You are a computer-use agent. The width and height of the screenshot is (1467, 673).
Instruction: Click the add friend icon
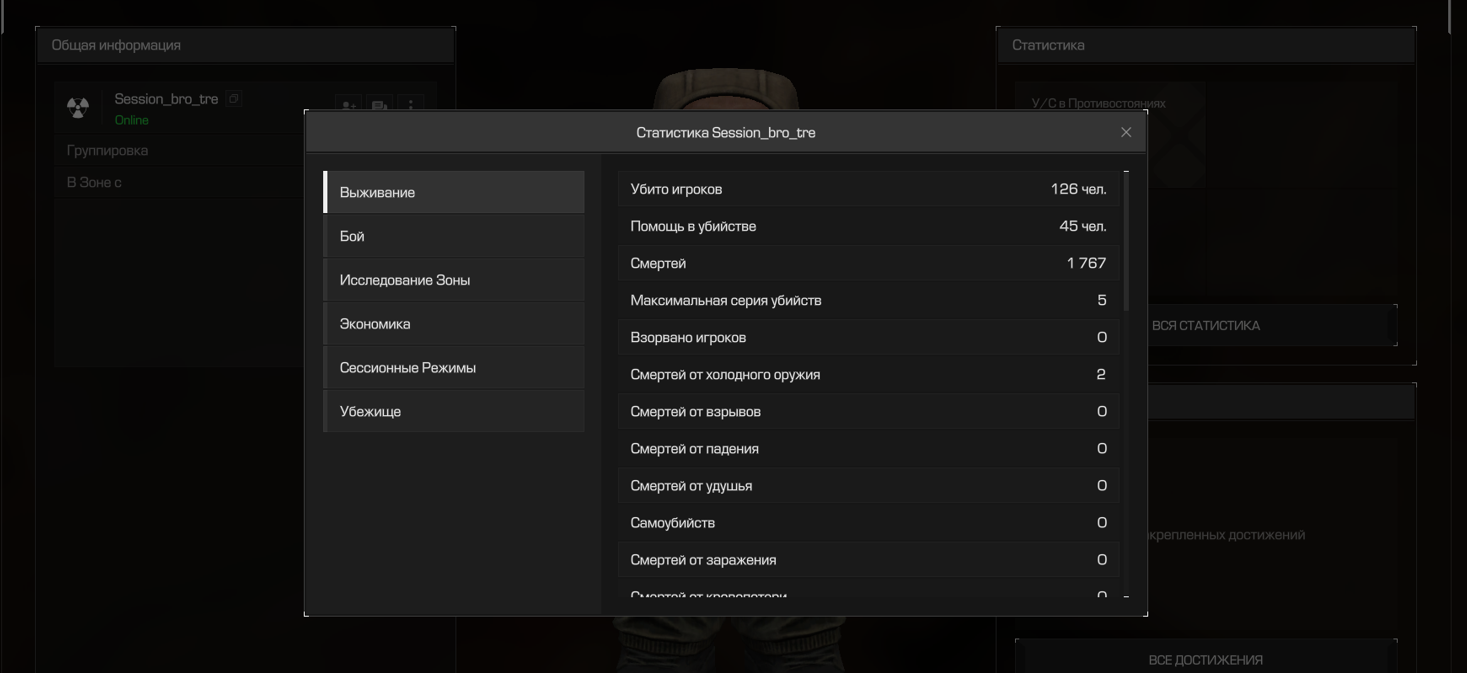[348, 106]
